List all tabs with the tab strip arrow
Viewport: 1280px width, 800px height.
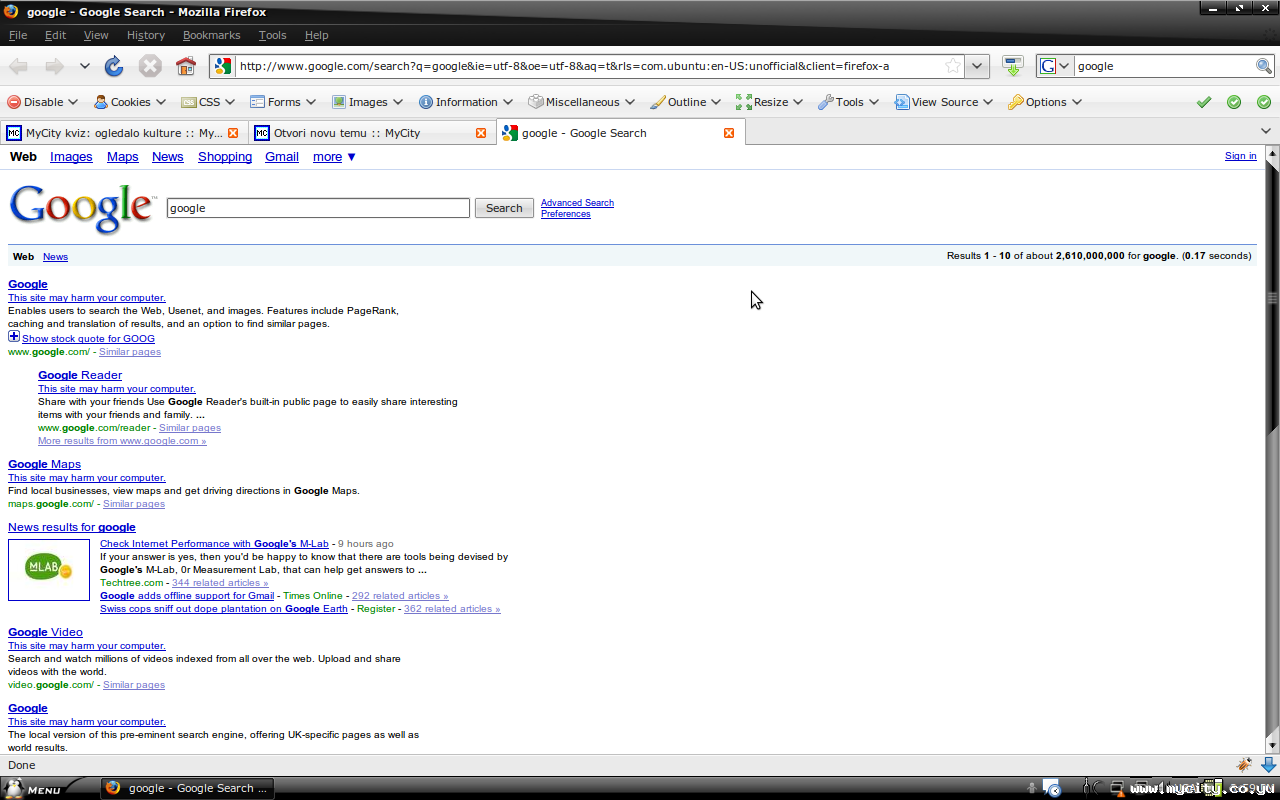click(1266, 132)
